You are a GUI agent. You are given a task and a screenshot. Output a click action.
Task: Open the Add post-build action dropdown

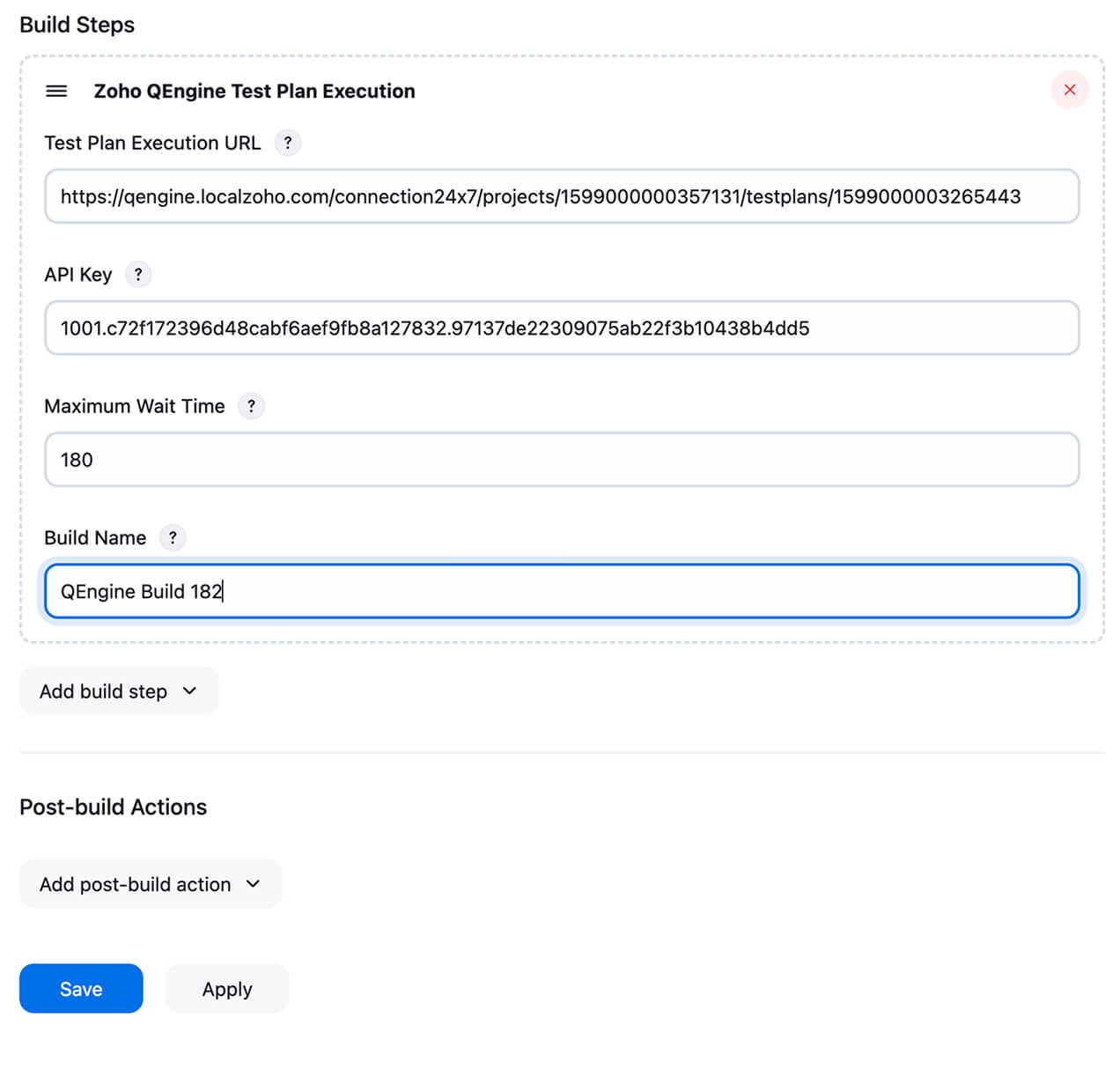[150, 884]
